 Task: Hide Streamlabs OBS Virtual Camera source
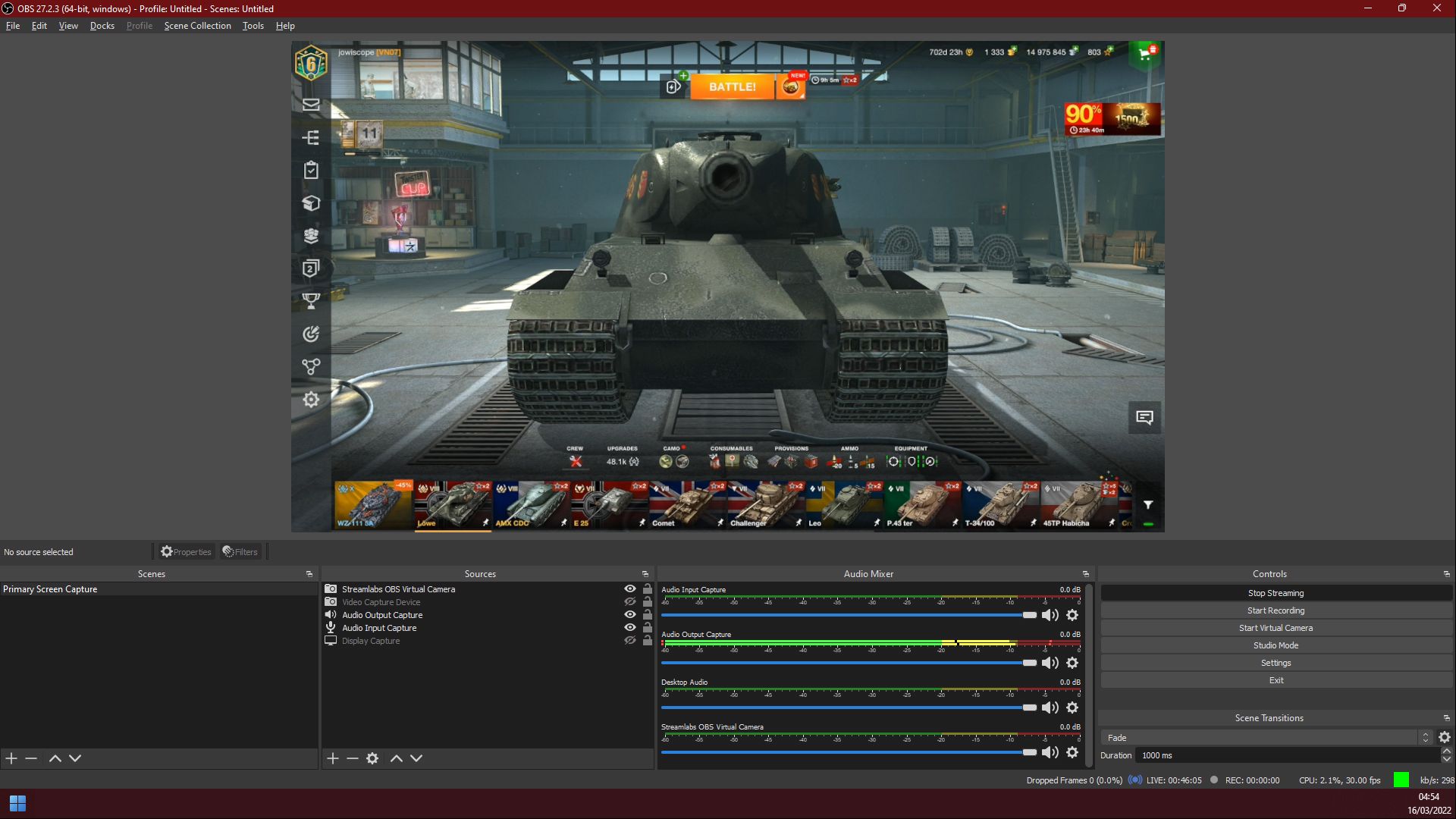pyautogui.click(x=630, y=589)
